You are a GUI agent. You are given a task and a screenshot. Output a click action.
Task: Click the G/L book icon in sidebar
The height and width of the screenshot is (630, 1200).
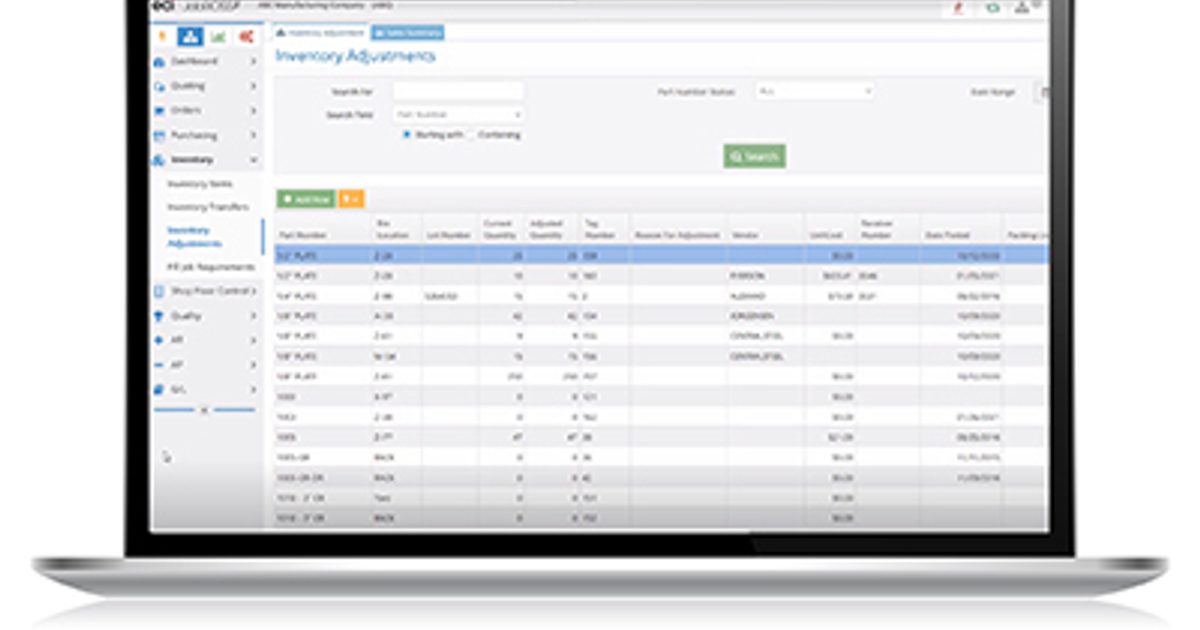159,389
